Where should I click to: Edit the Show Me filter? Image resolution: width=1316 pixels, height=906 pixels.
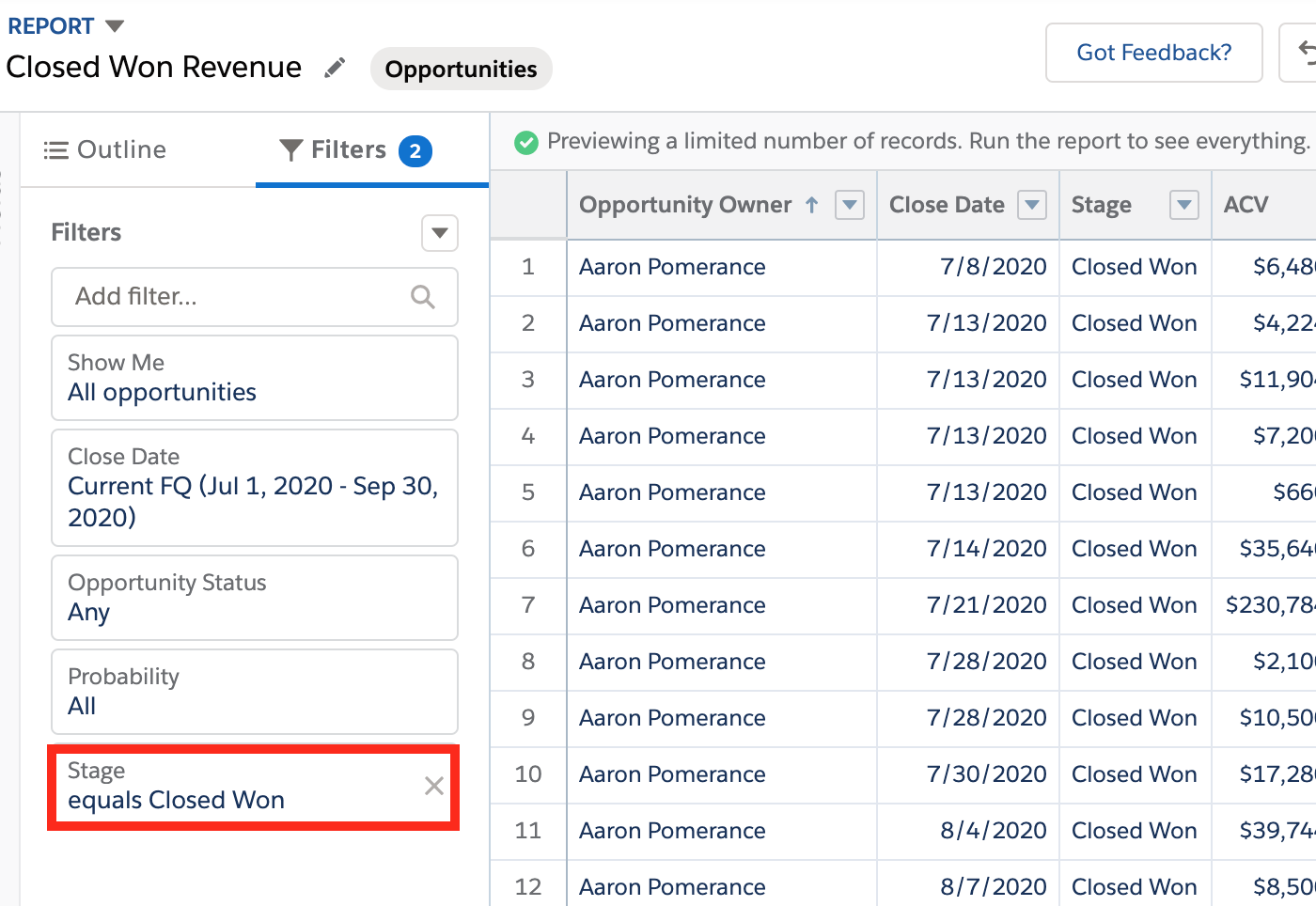pyautogui.click(x=254, y=378)
